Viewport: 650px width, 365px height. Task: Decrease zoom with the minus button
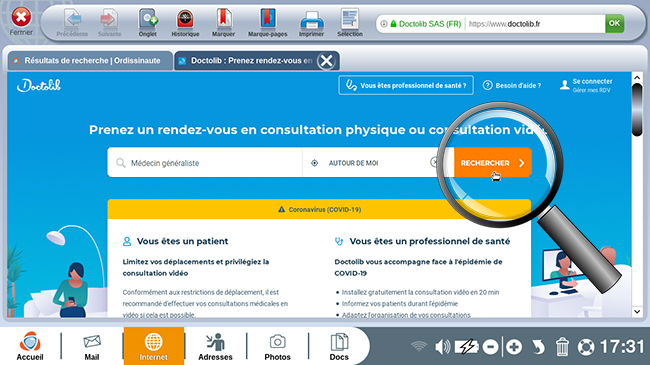[x=490, y=347]
